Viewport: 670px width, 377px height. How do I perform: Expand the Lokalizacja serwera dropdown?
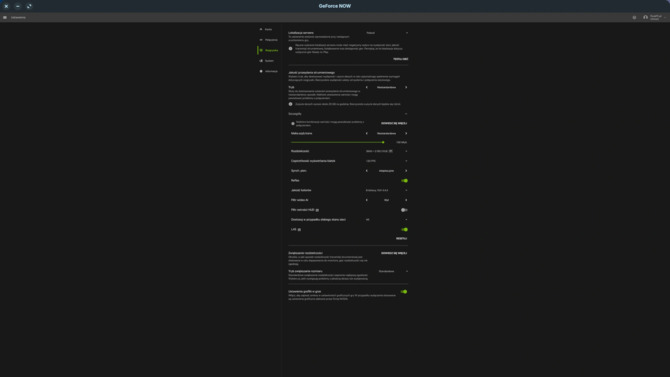pos(387,33)
